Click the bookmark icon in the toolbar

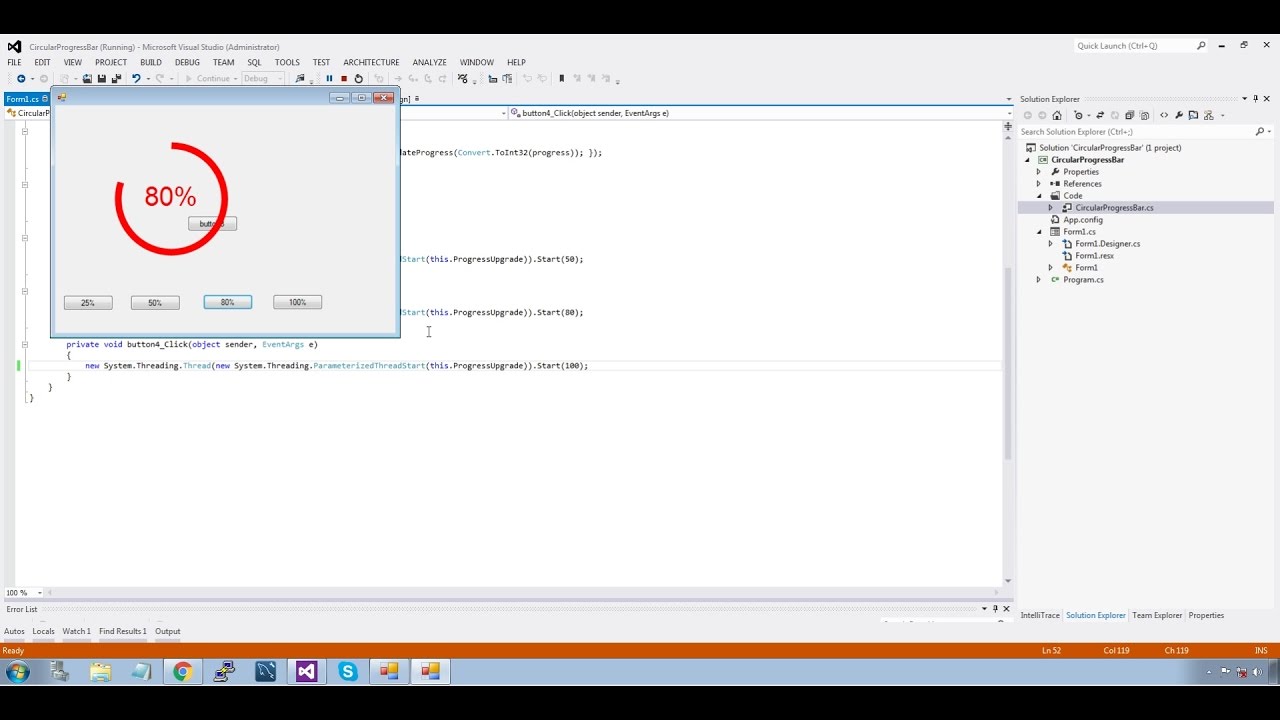coord(561,79)
